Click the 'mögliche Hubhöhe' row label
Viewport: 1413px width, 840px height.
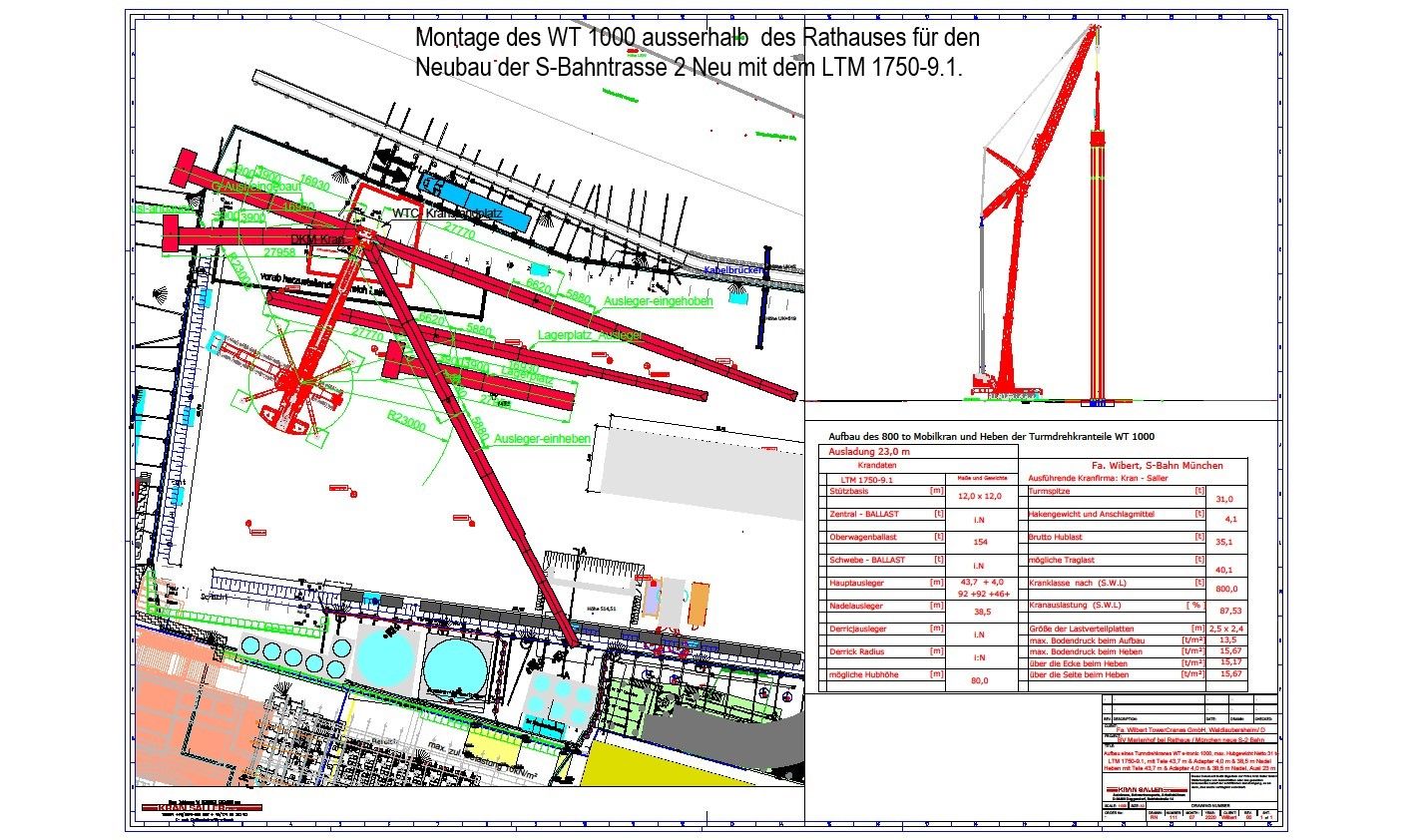coord(863,675)
